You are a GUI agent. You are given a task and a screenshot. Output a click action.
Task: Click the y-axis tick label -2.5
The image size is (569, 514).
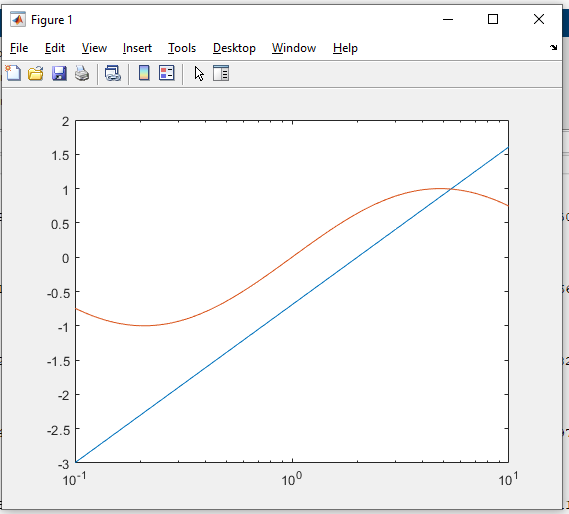(x=58, y=430)
